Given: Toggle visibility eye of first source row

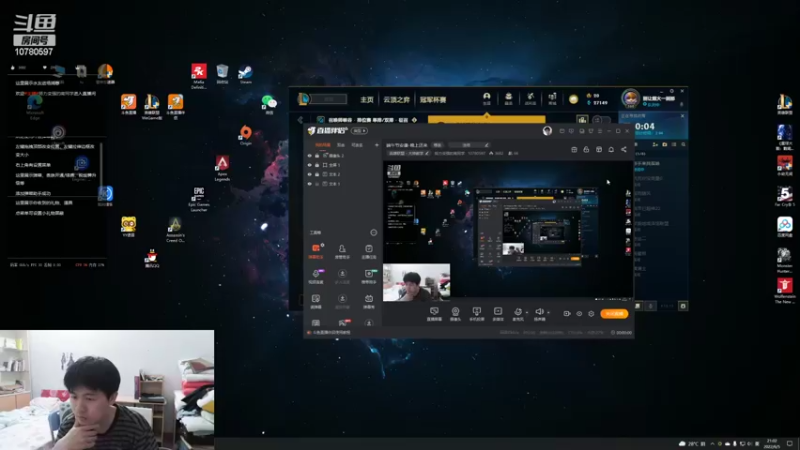Looking at the screenshot, I should [x=310, y=156].
